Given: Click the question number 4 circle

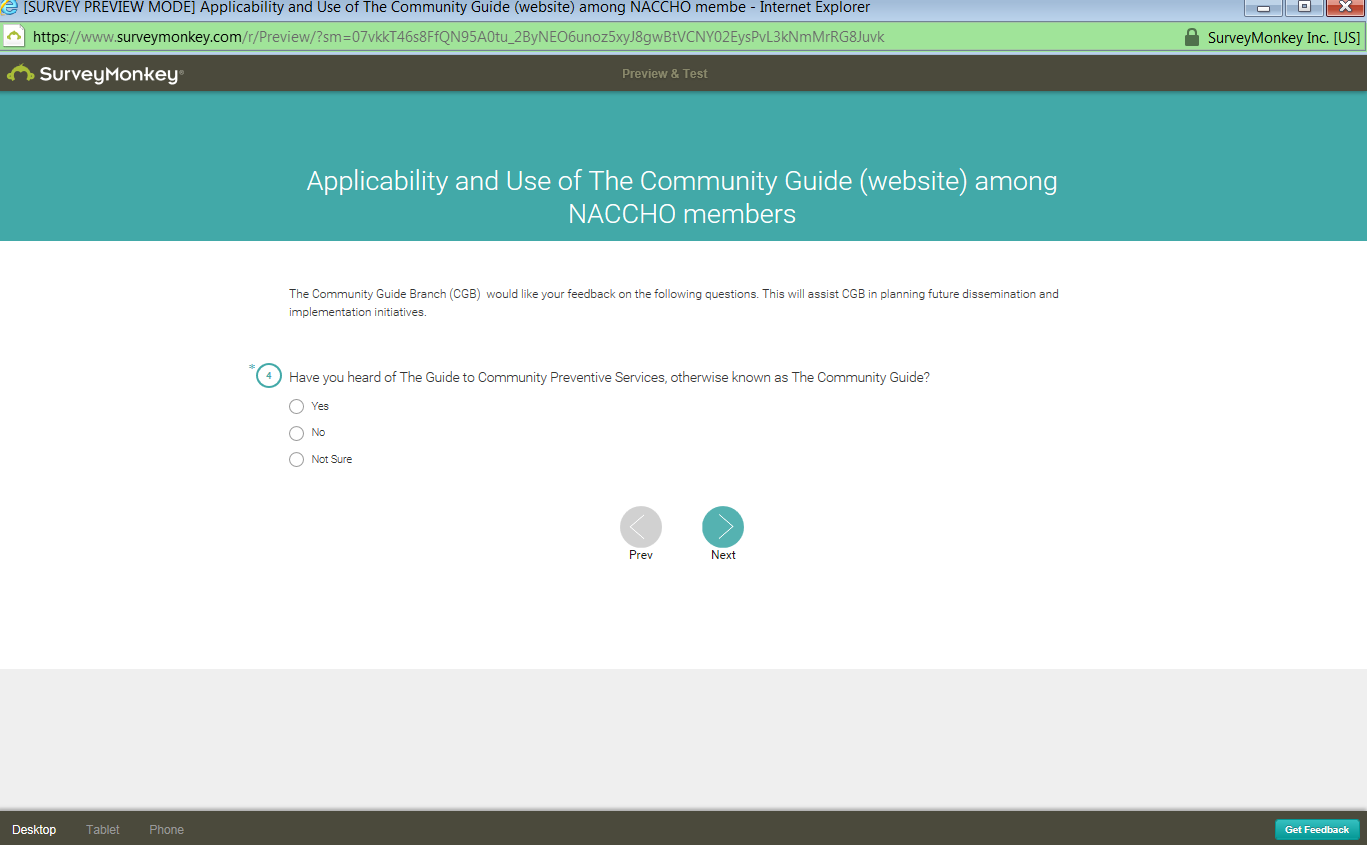Looking at the screenshot, I should coord(269,376).
